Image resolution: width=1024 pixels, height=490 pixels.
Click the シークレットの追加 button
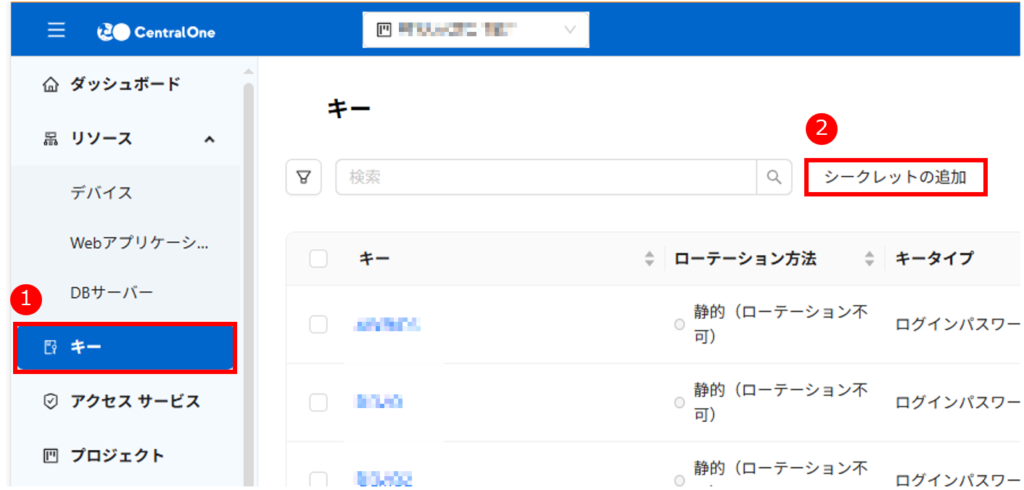(895, 177)
